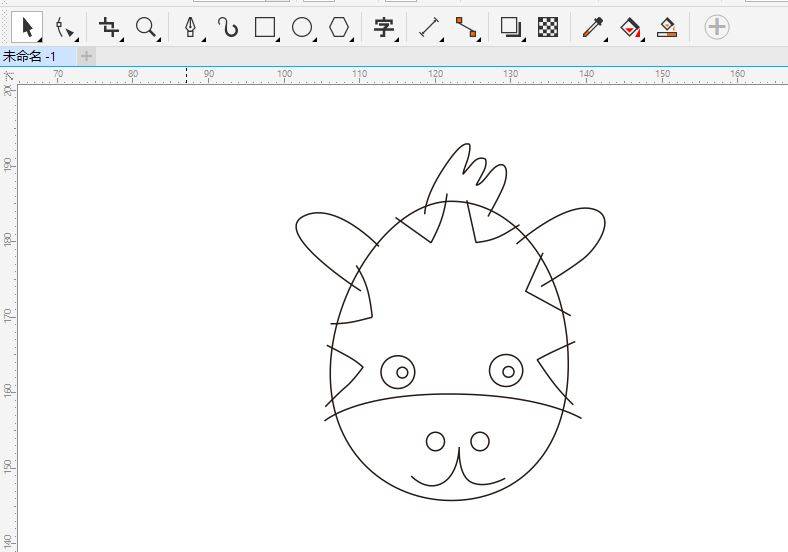Select the Pen tool
Screen dimensions: 788x552
click(191, 27)
